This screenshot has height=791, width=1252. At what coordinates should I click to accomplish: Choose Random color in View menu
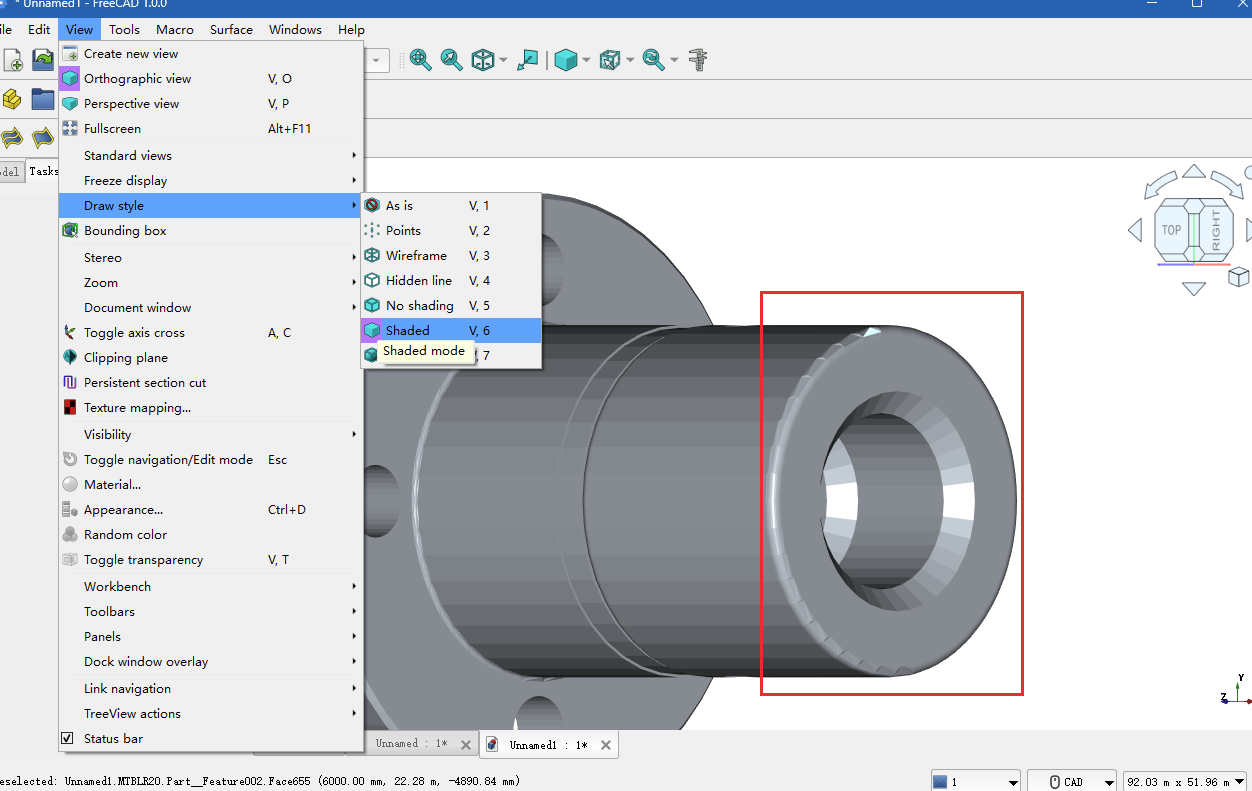[x=125, y=535]
